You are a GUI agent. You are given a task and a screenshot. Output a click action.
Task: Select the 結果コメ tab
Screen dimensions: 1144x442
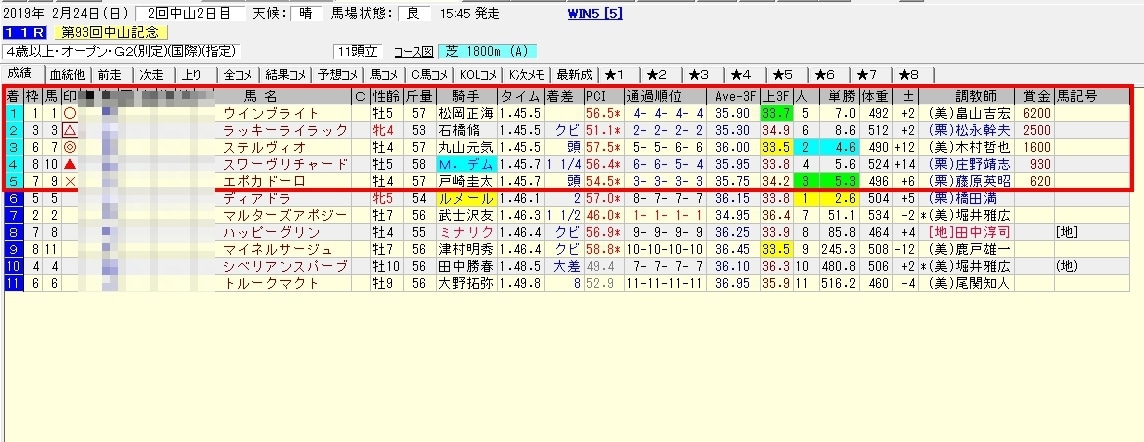pos(286,74)
